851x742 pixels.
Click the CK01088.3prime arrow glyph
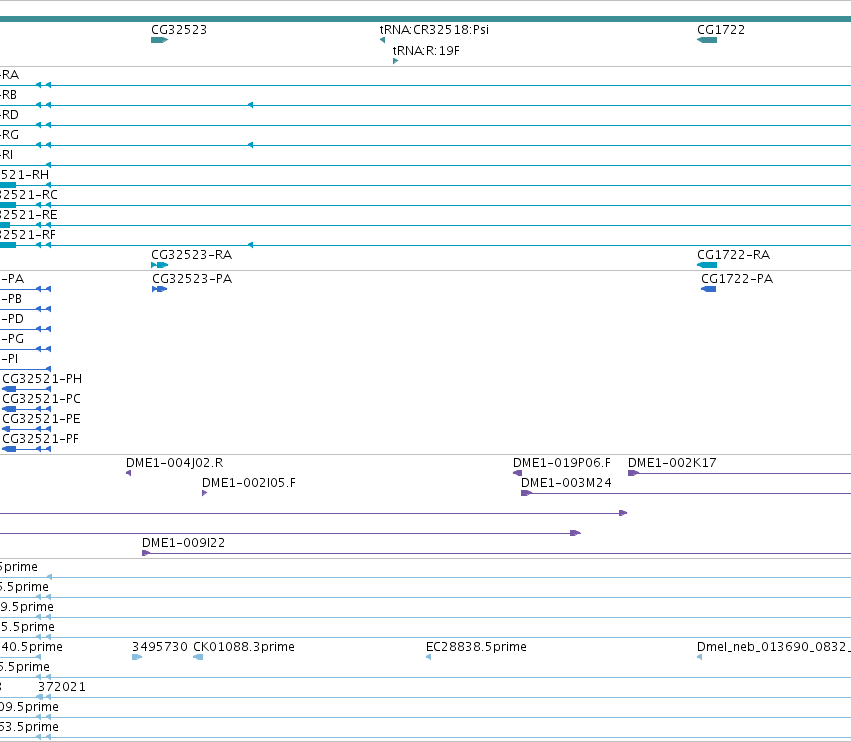tap(198, 657)
